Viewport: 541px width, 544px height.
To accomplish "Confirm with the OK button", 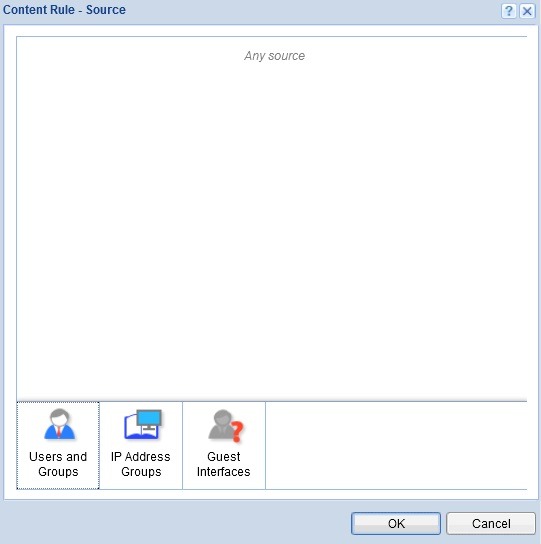I will [x=396, y=523].
